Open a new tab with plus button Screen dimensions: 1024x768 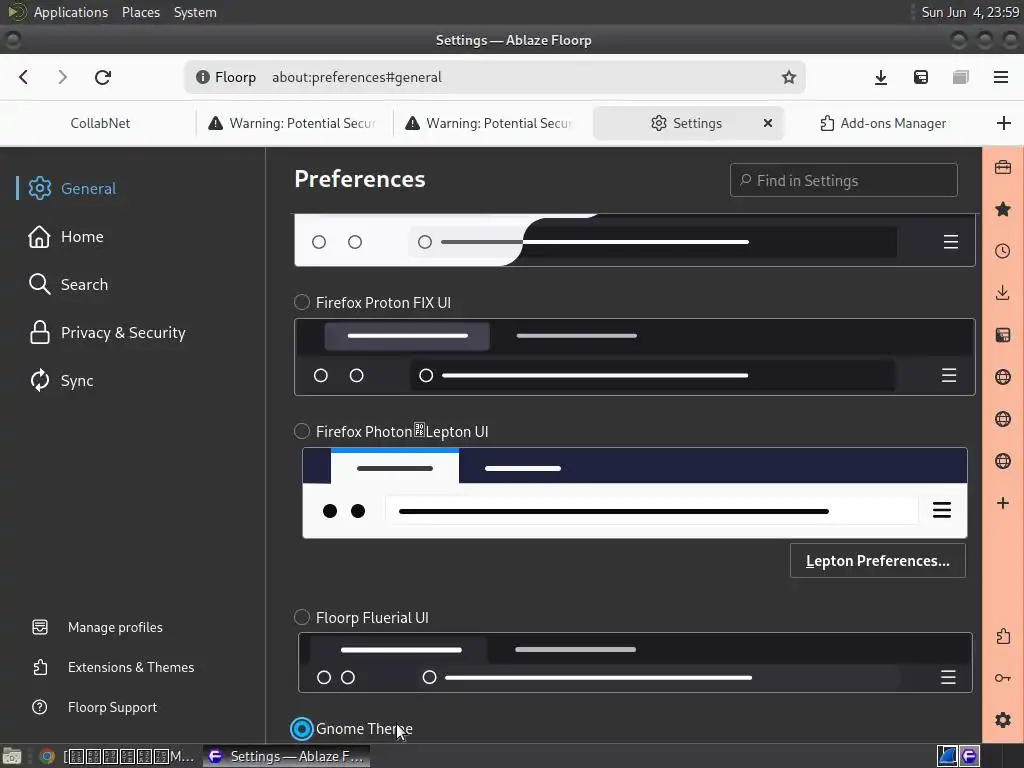click(x=1004, y=123)
